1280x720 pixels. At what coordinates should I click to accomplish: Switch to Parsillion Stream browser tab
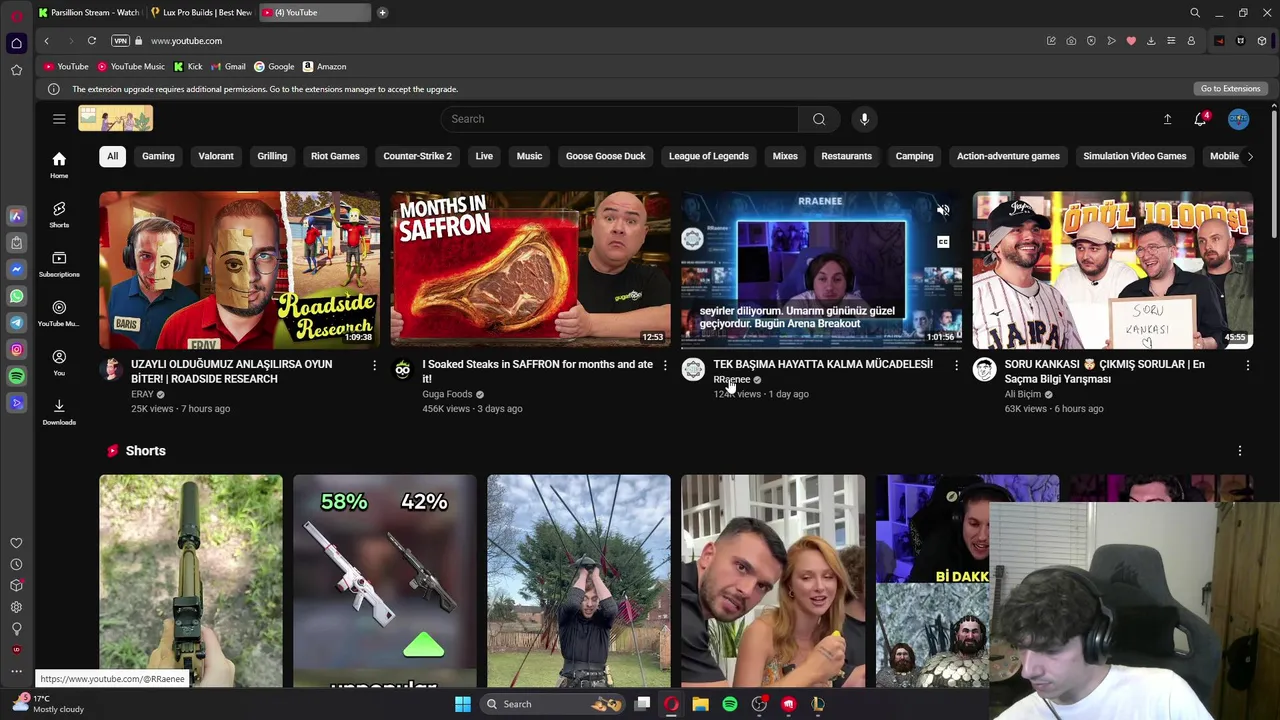(x=89, y=13)
